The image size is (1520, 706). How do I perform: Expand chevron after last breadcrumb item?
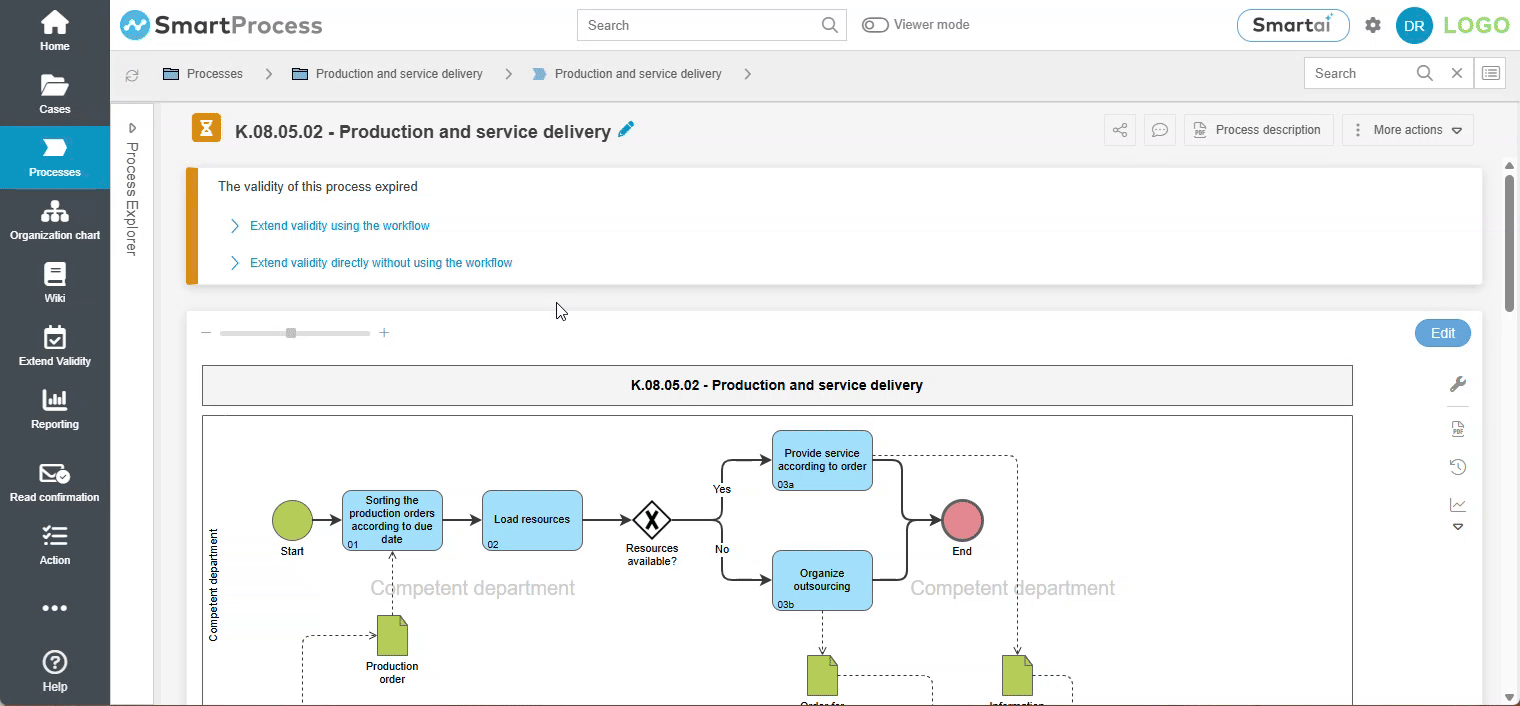748,74
